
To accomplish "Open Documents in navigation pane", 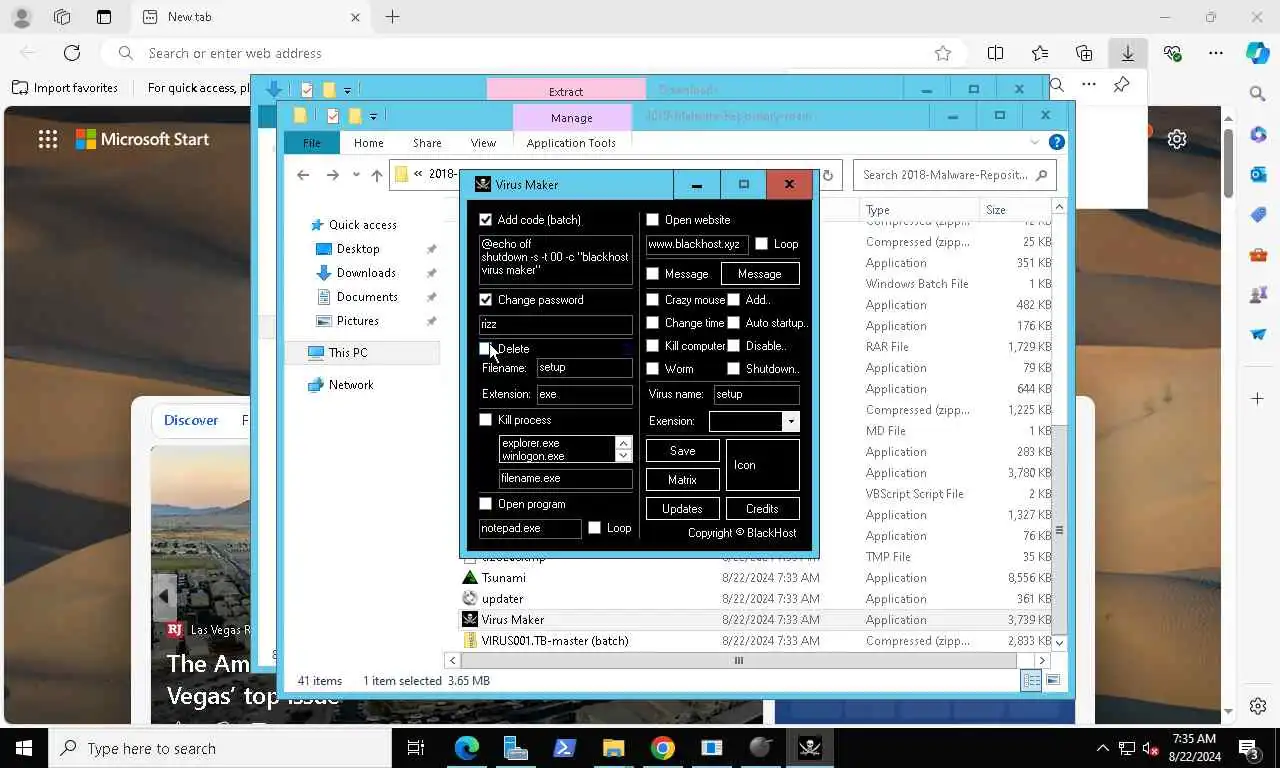I will [x=367, y=297].
